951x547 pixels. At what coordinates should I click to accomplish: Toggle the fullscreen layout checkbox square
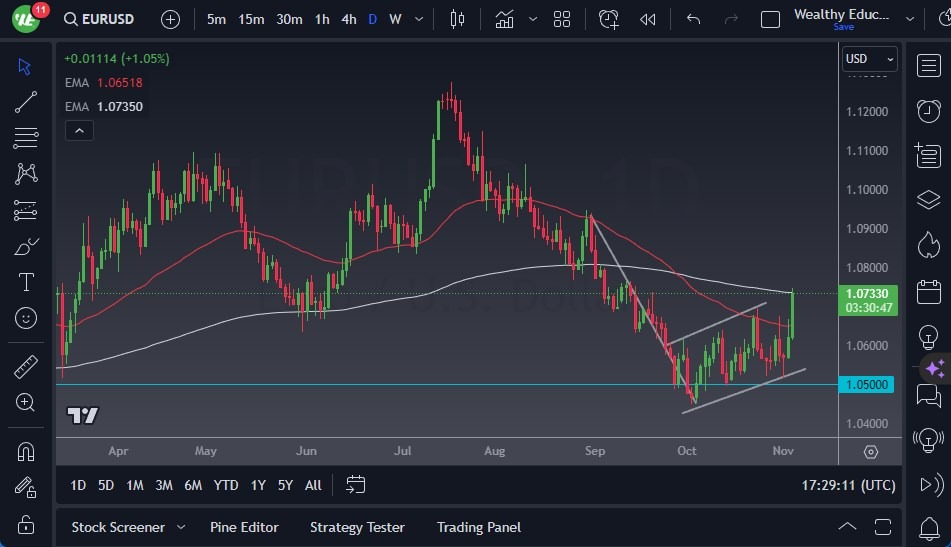tap(770, 19)
